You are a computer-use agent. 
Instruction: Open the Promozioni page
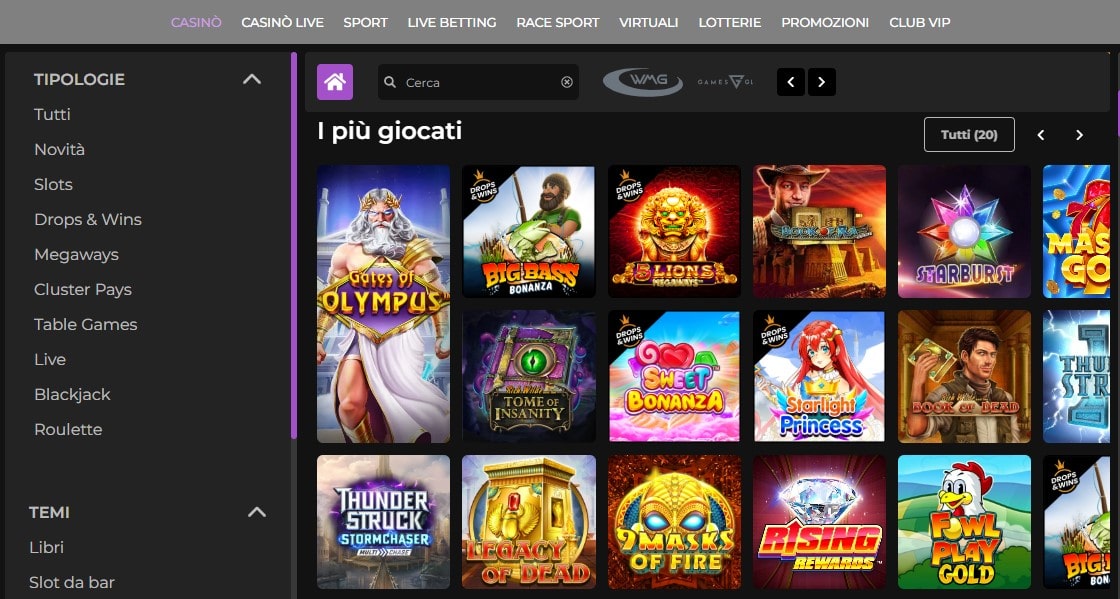pos(825,22)
